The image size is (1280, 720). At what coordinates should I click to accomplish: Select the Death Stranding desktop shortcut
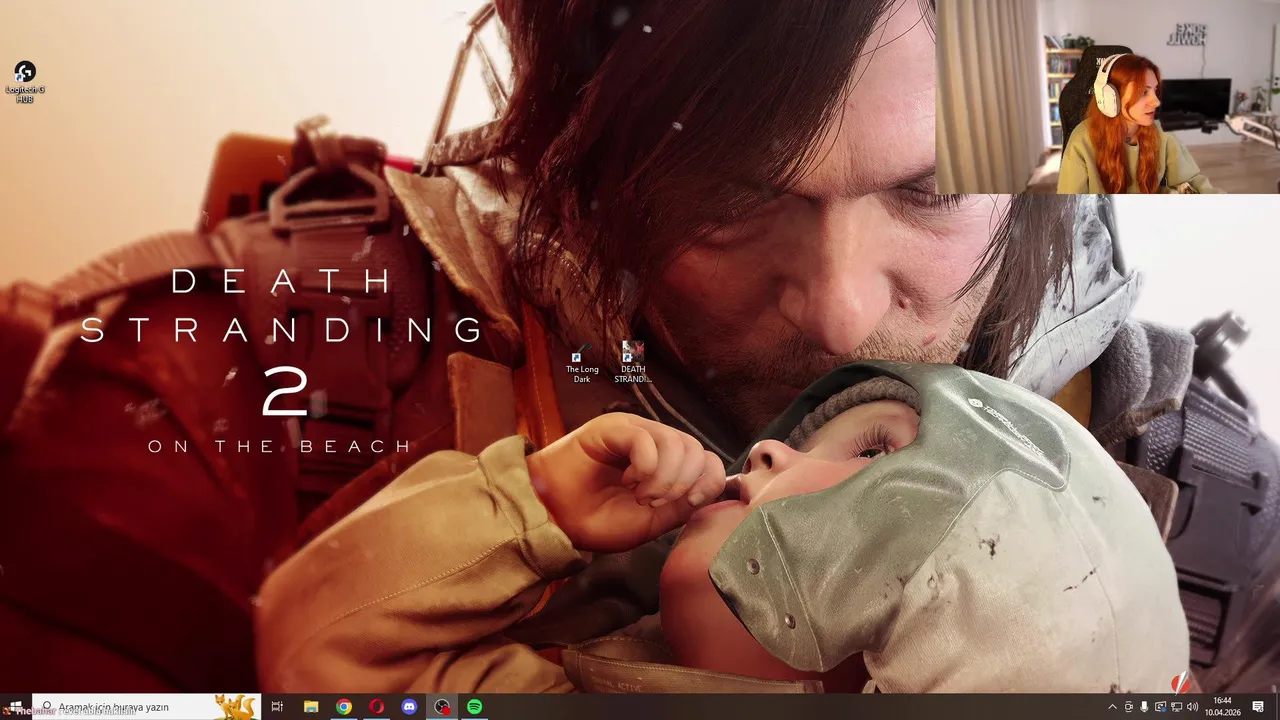coord(632,363)
